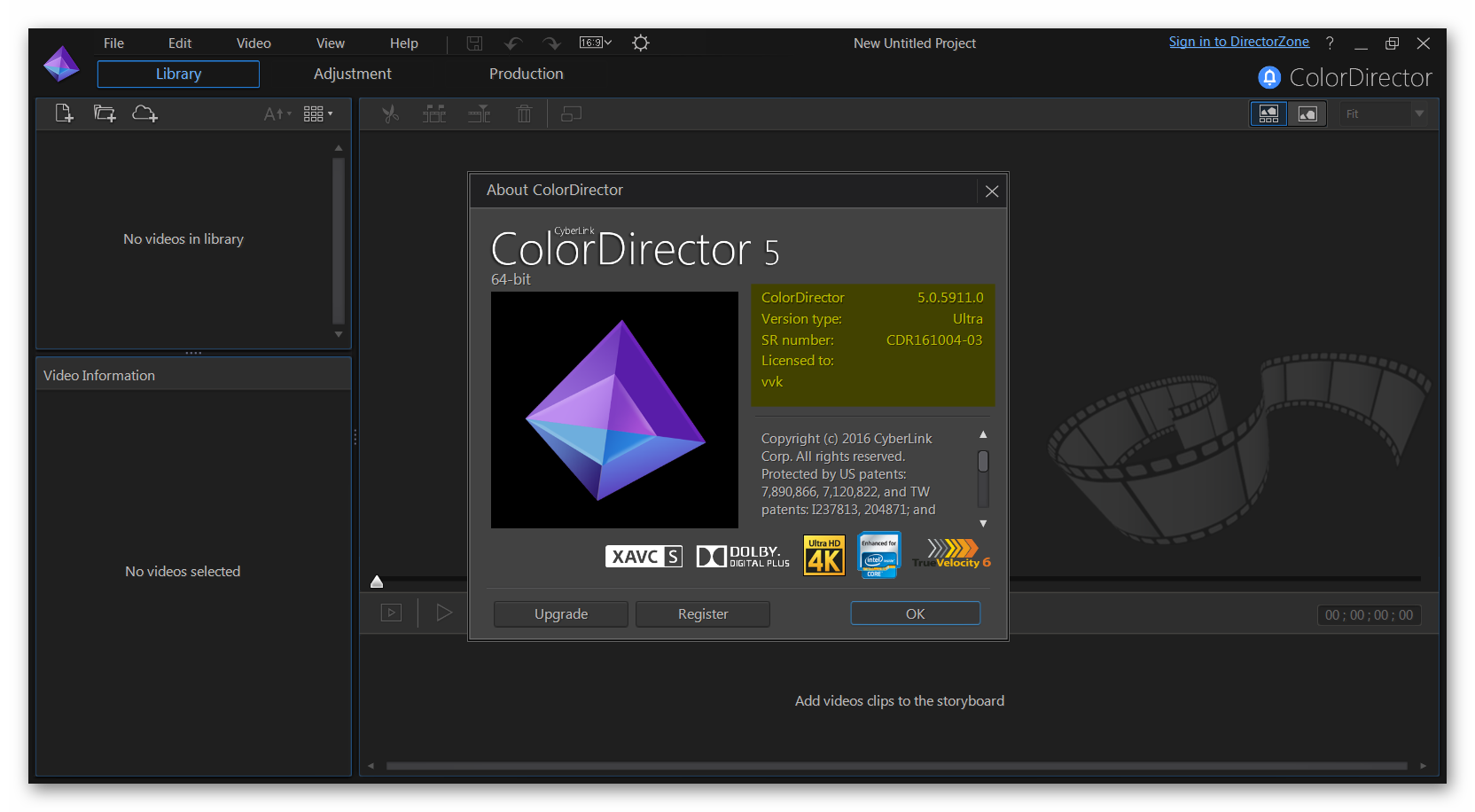Image resolution: width=1475 pixels, height=812 pixels.
Task: Open the View menu
Action: click(x=330, y=43)
